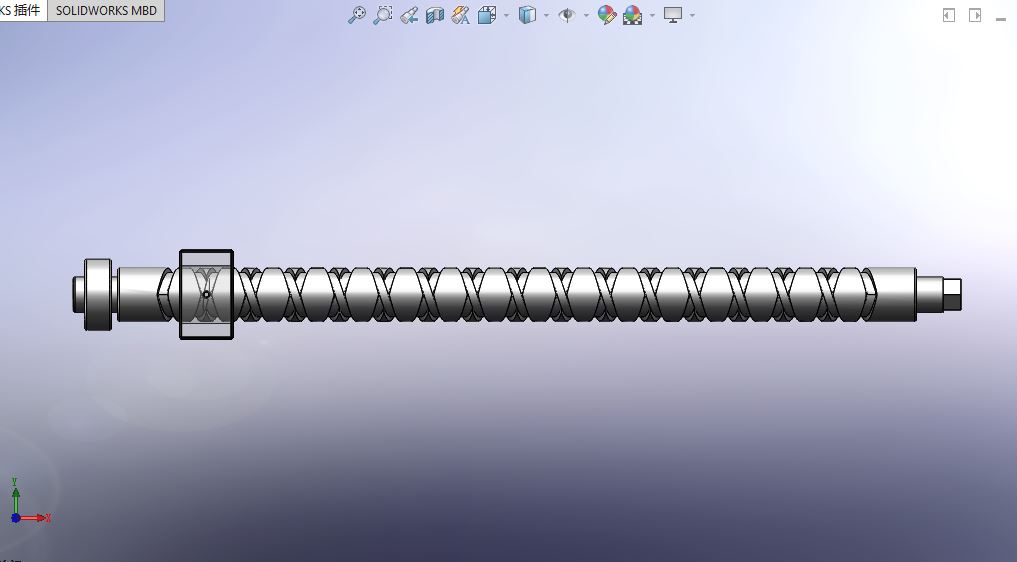Select the bearing flange at shaft's left end
The width and height of the screenshot is (1017, 562).
pyautogui.click(x=98, y=295)
